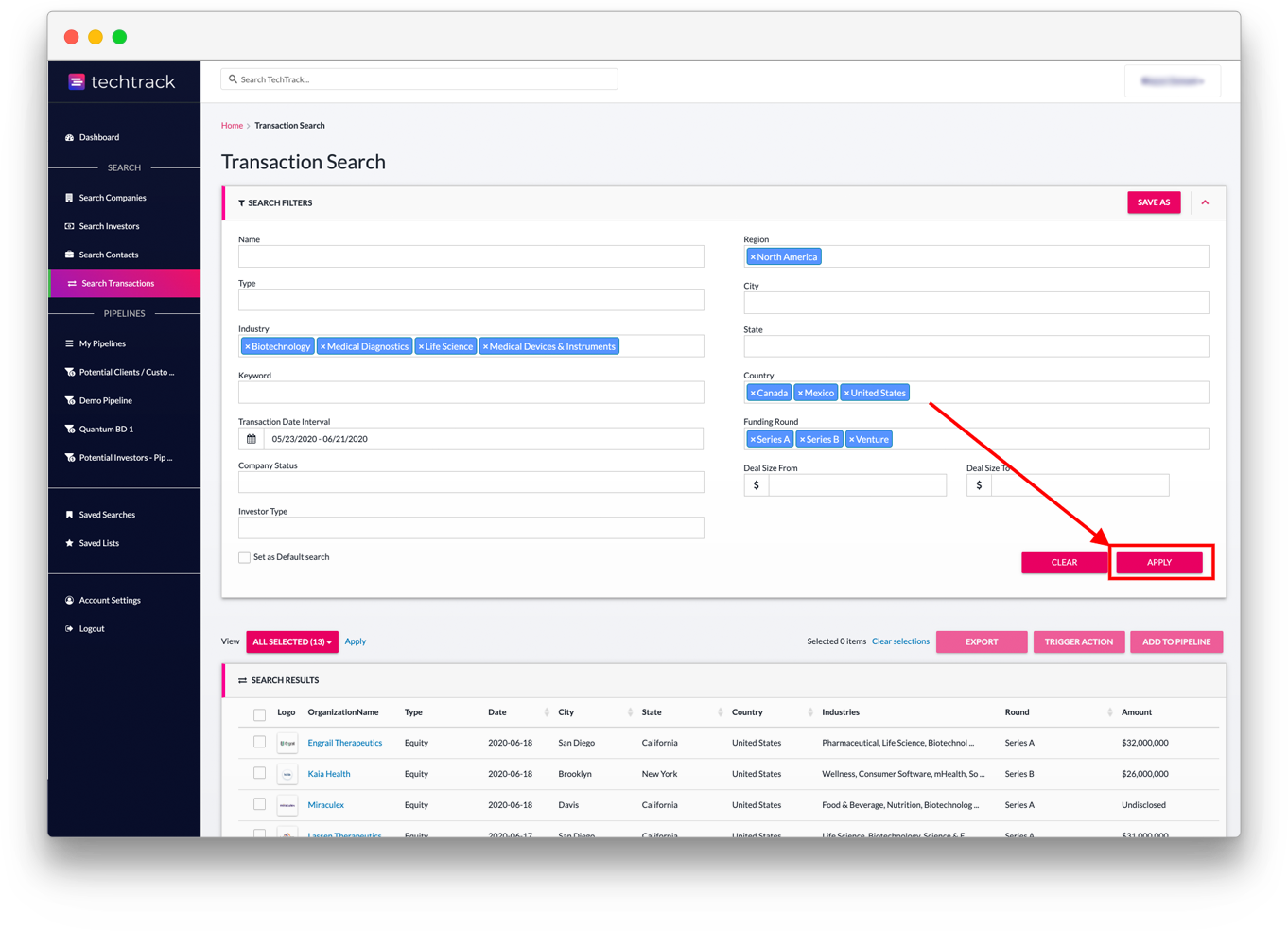Collapse the Search Filters panel chevron
The width and height of the screenshot is (1288, 931).
1205,202
